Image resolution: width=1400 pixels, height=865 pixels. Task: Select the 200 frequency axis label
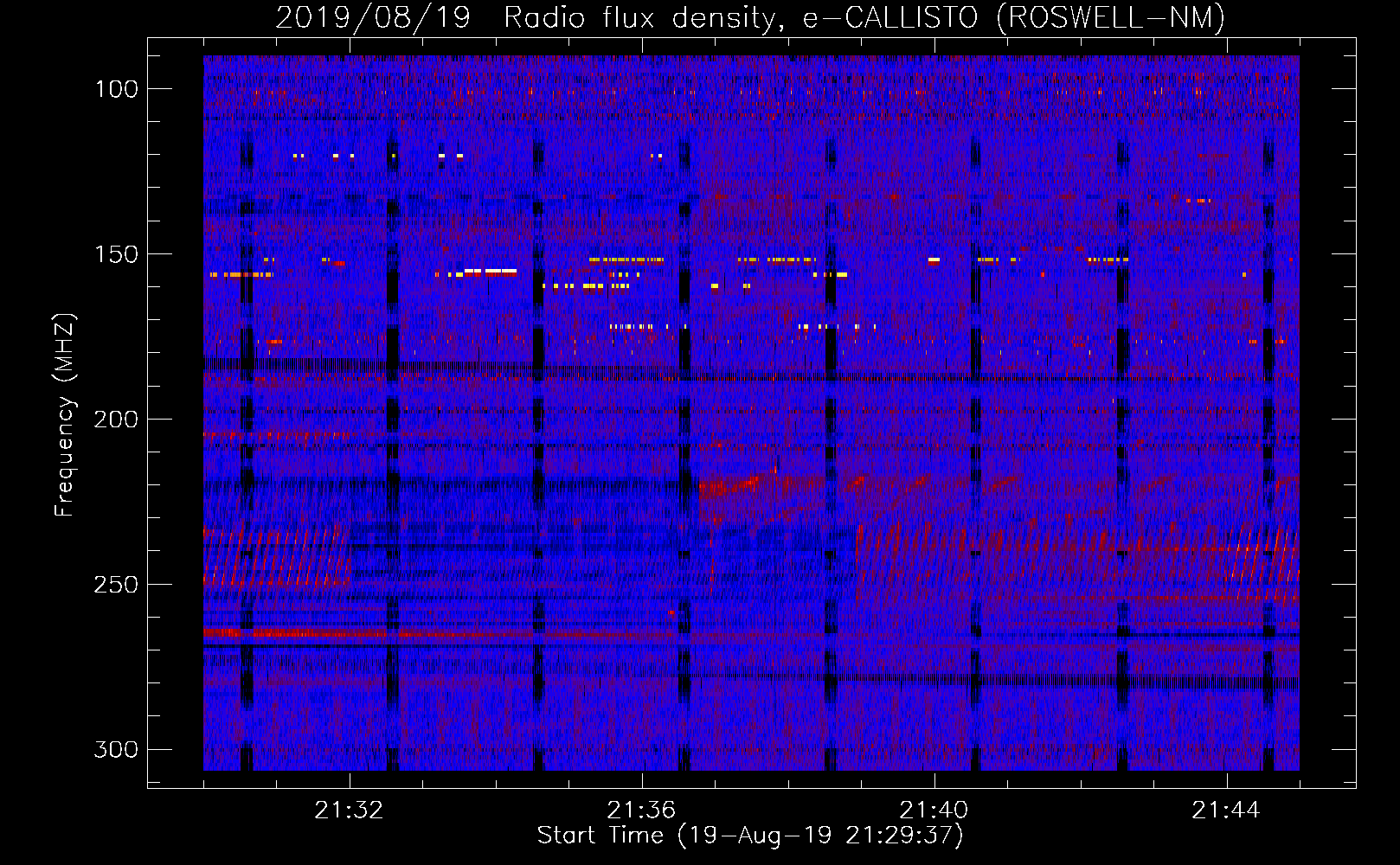coord(115,420)
